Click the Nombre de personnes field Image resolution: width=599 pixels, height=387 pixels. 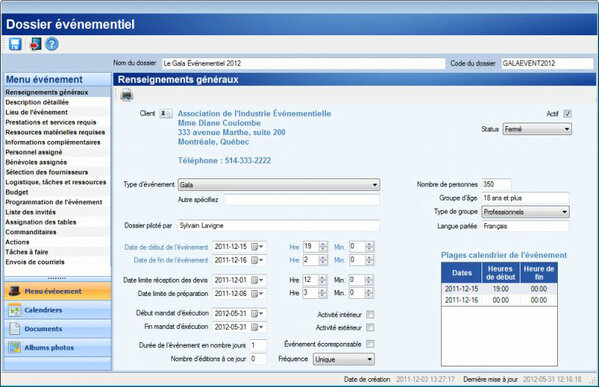(x=496, y=184)
